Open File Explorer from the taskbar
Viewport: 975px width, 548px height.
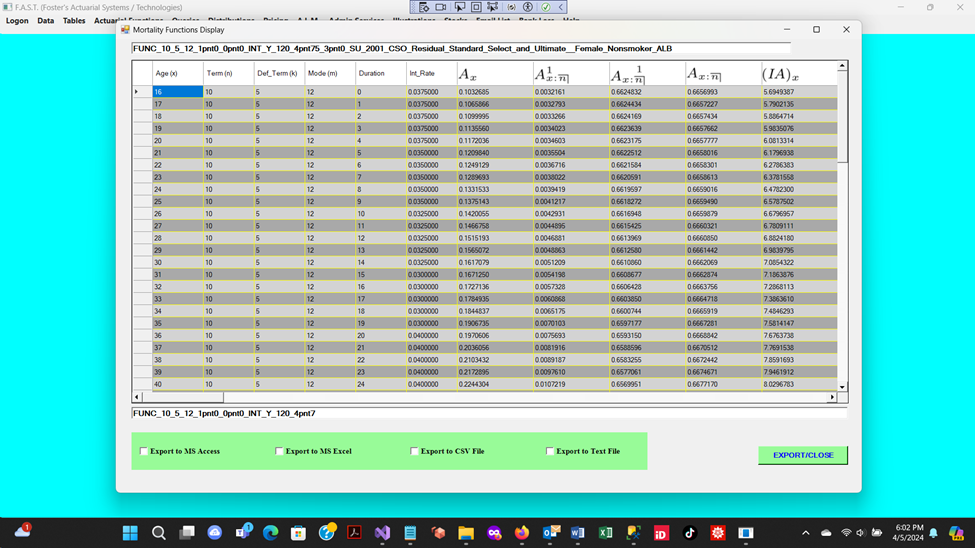tap(466, 533)
